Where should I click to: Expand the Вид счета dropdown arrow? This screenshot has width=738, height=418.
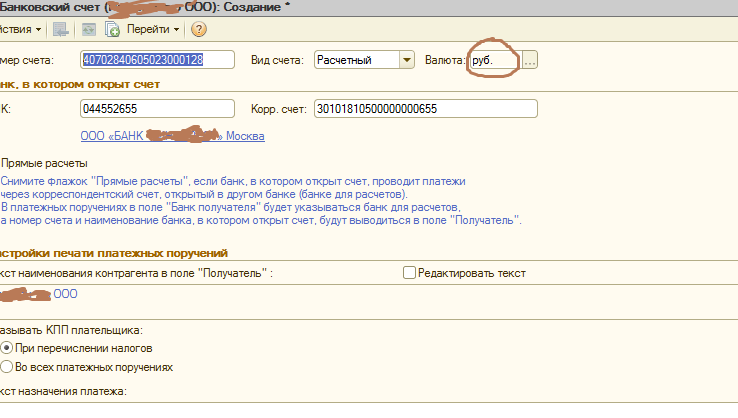407,60
